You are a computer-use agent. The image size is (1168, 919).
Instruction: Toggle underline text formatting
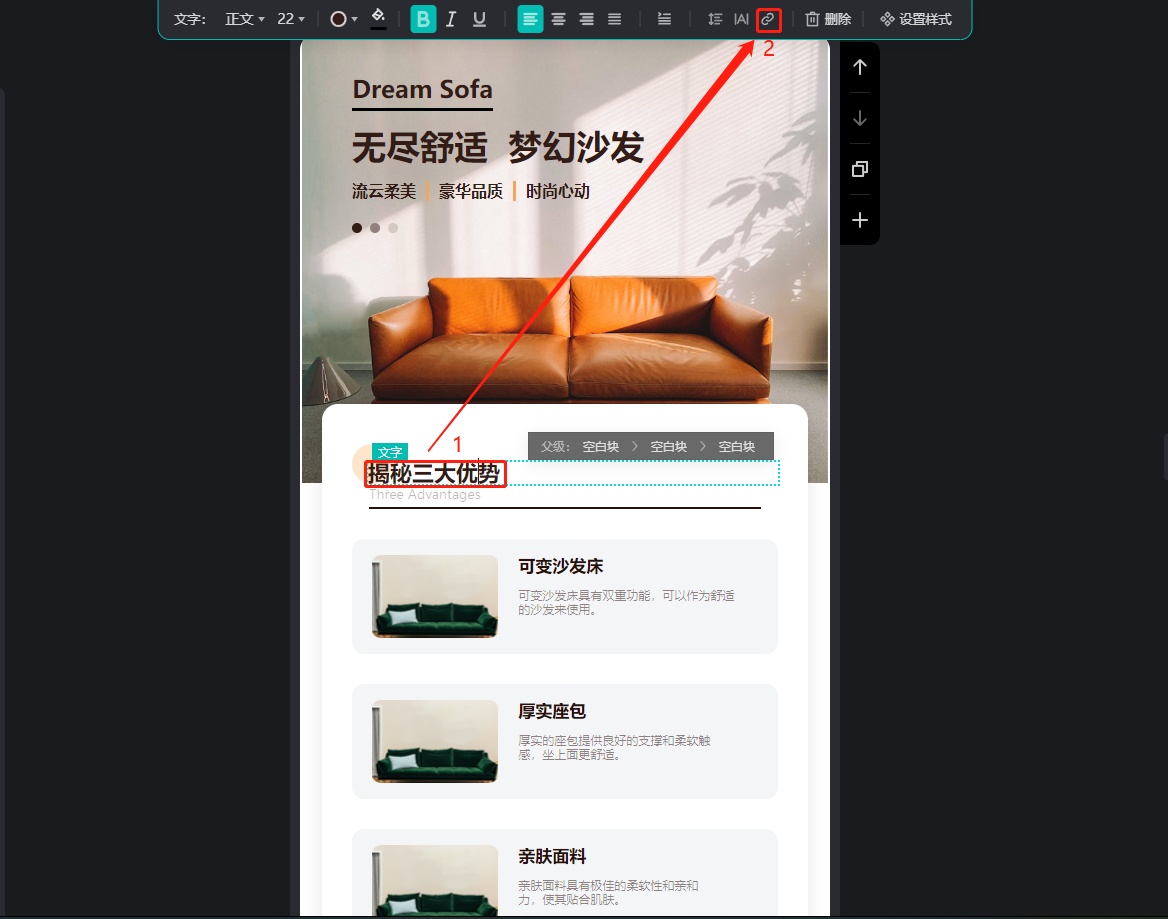(479, 19)
